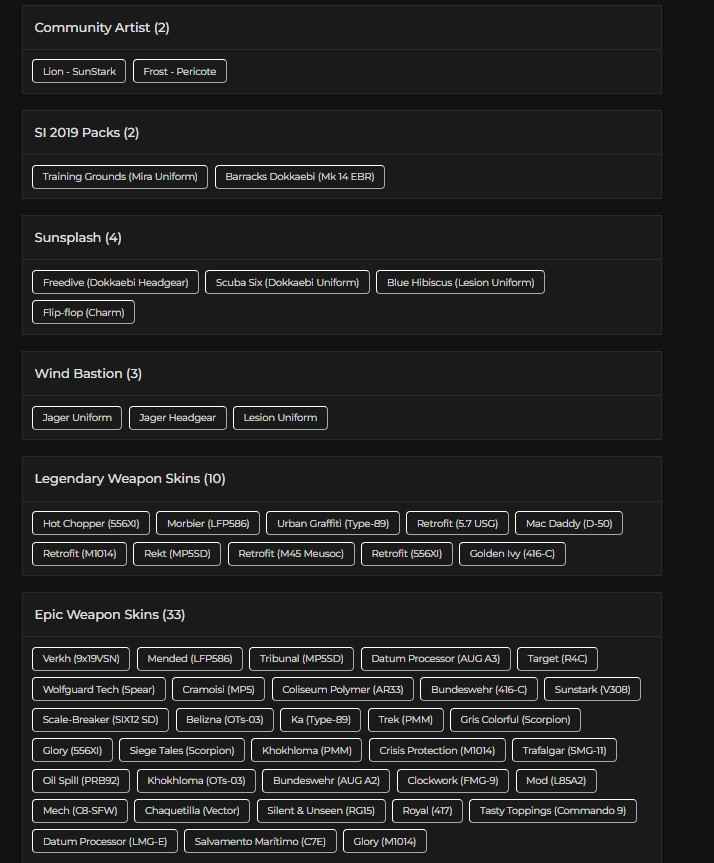Click the Lion - SunStark tag
714x863 pixels.
point(79,71)
